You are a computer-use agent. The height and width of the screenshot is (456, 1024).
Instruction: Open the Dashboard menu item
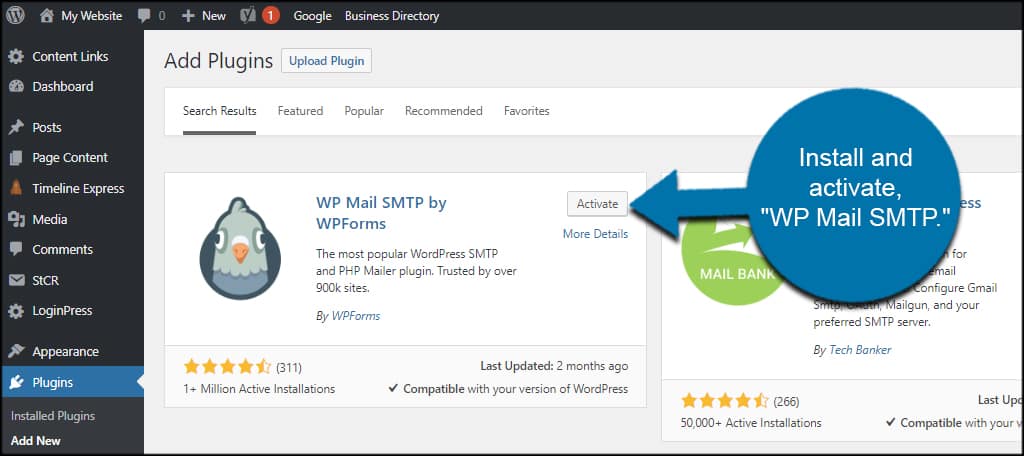(63, 87)
